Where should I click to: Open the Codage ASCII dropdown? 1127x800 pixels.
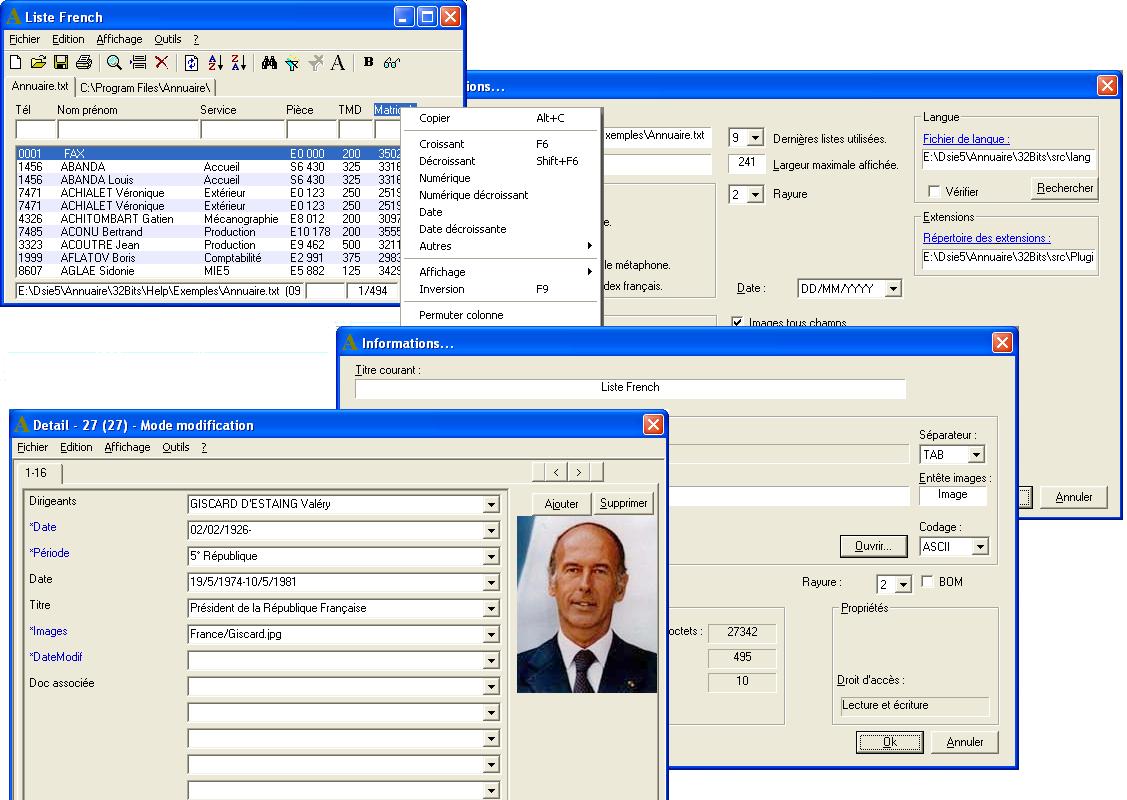pyautogui.click(x=980, y=547)
